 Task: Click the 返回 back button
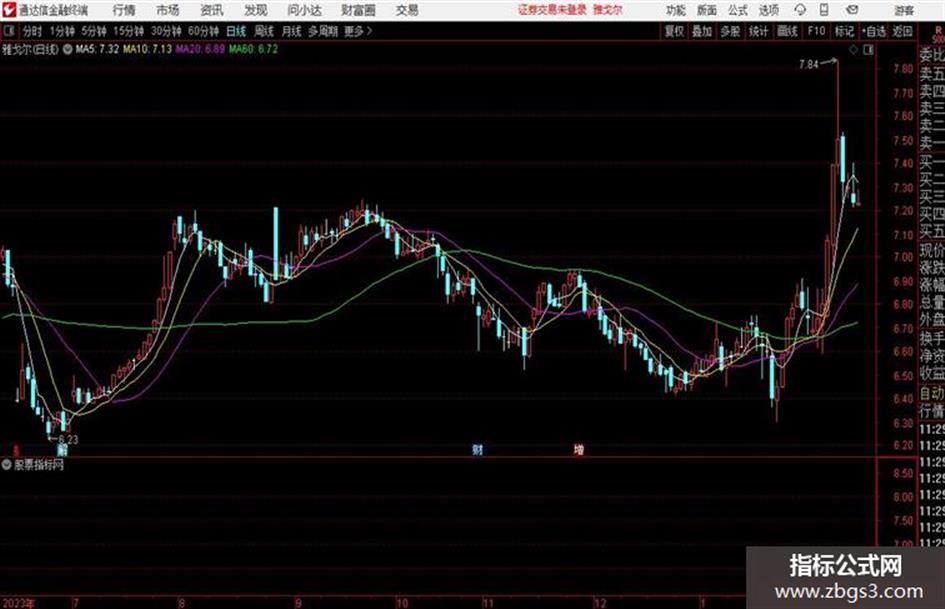coord(902,31)
